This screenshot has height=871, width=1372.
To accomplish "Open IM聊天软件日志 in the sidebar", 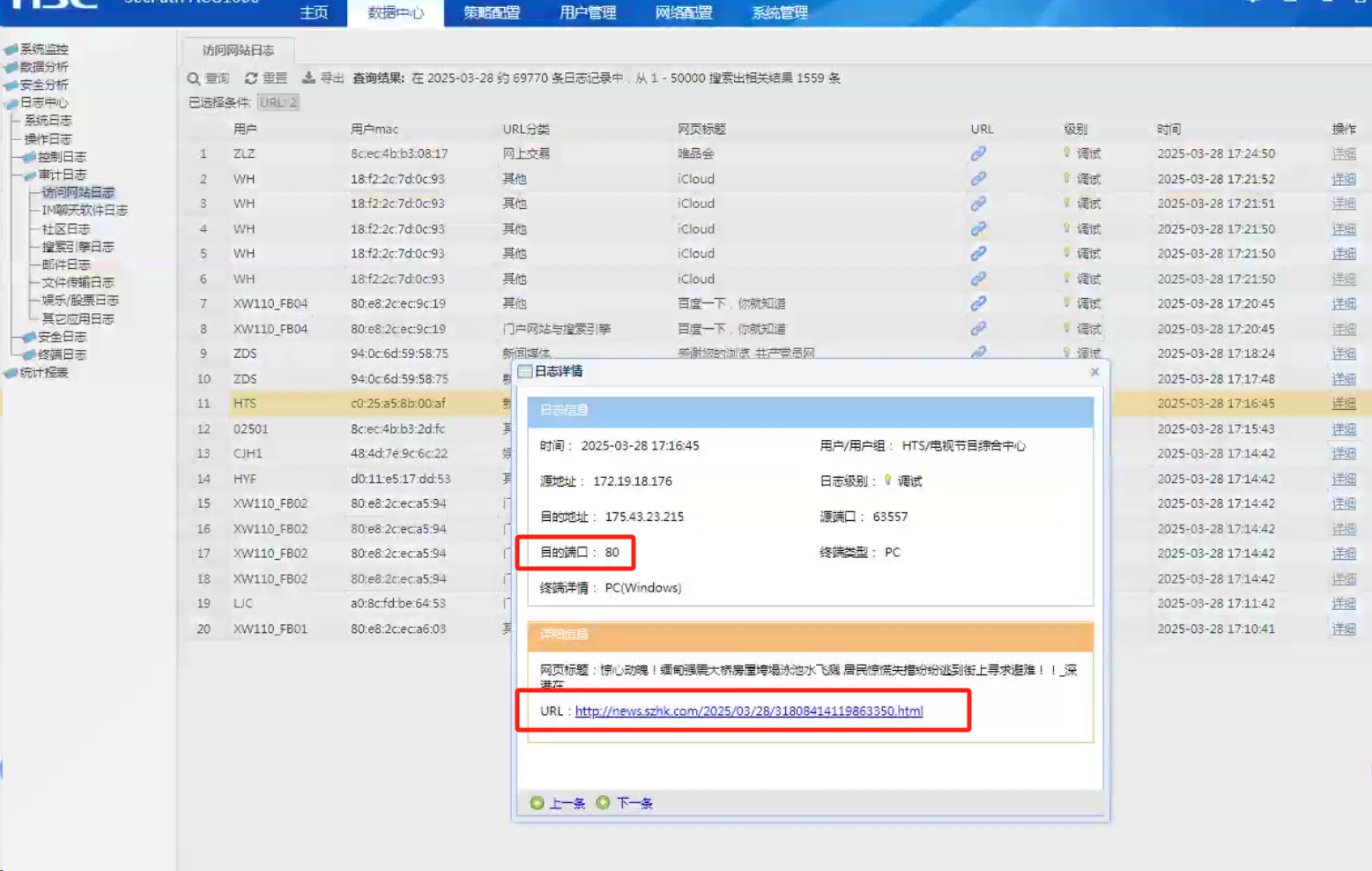I will (85, 210).
